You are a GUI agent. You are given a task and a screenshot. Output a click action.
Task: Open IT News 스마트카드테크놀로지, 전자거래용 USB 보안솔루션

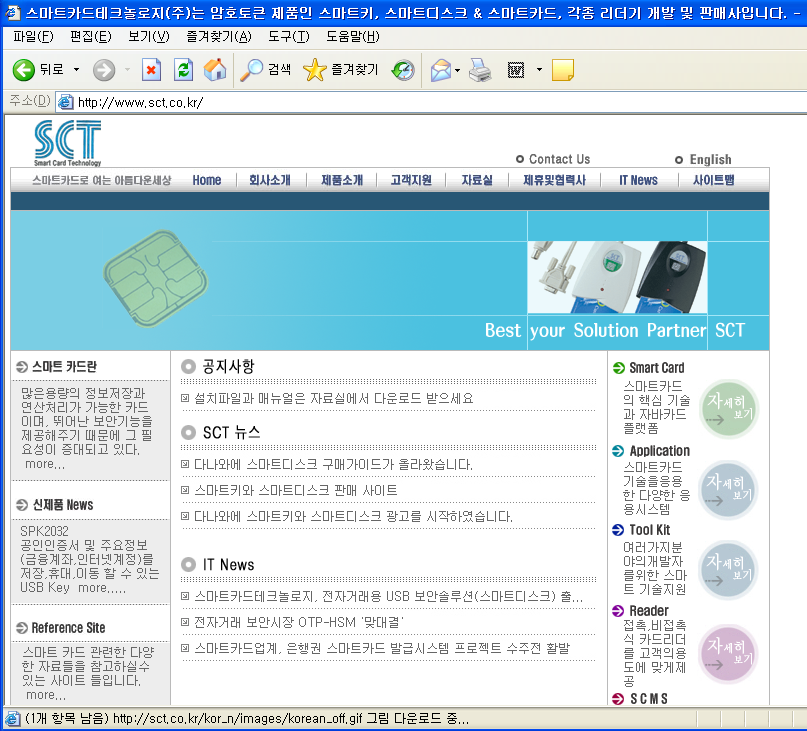click(x=389, y=597)
